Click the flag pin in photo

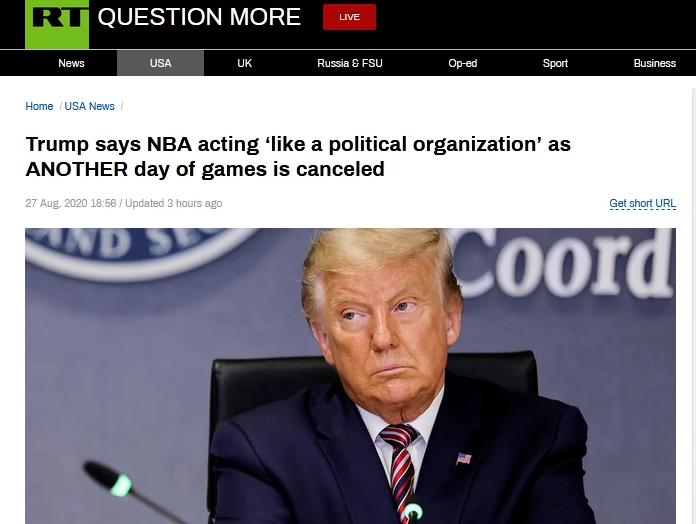[x=463, y=458]
